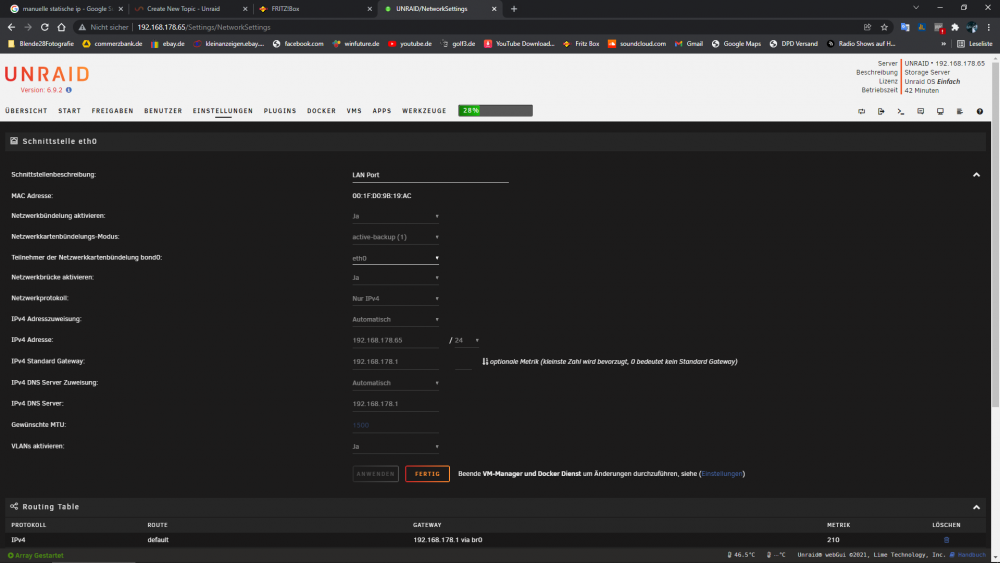Open the /24 subnet mask dropdown
Image resolution: width=1000 pixels, height=563 pixels.
point(466,340)
